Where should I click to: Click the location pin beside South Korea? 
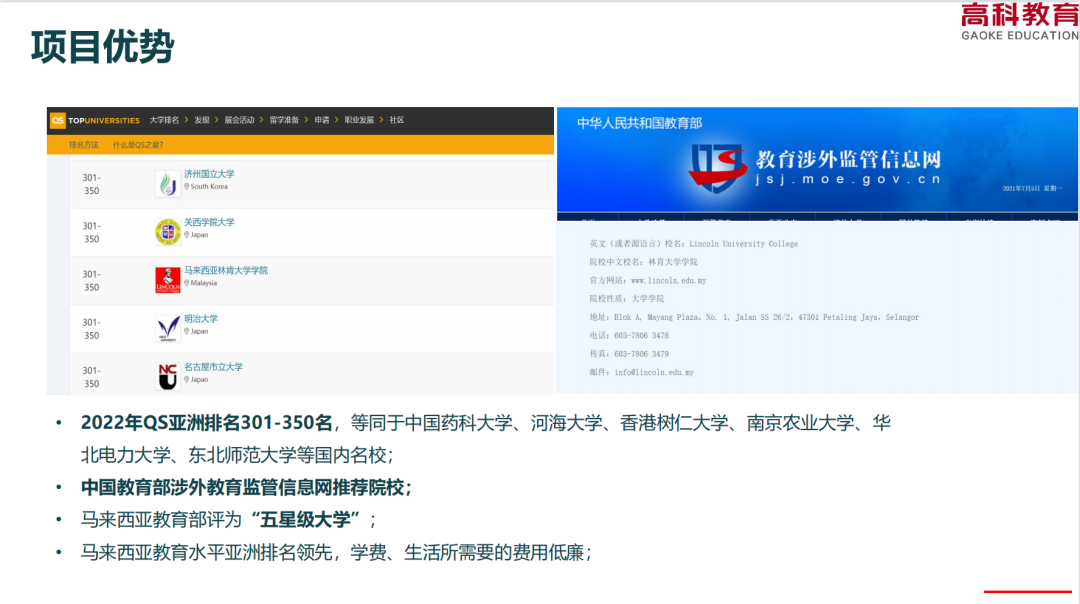(187, 187)
